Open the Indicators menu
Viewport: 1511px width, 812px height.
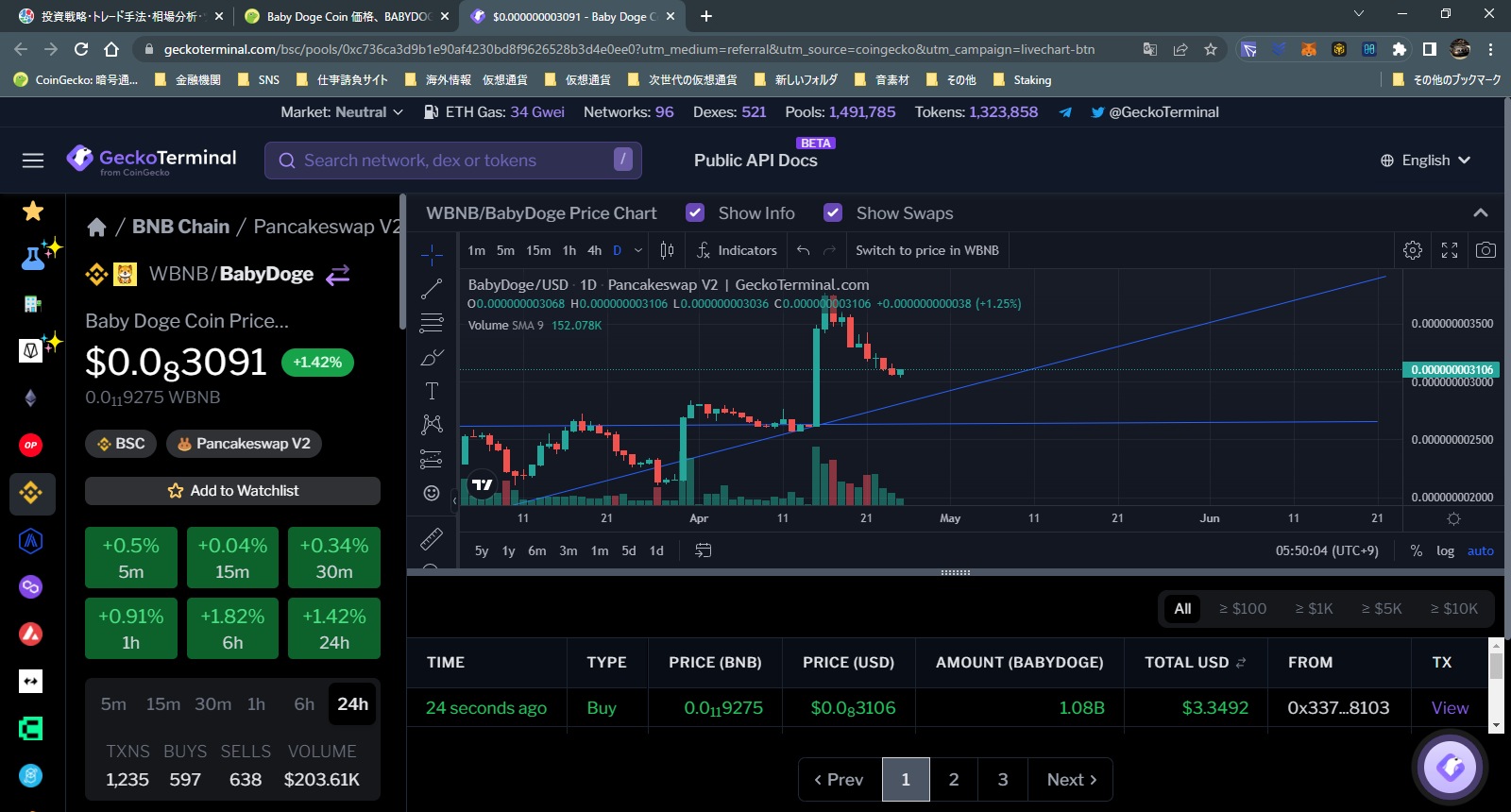point(737,250)
